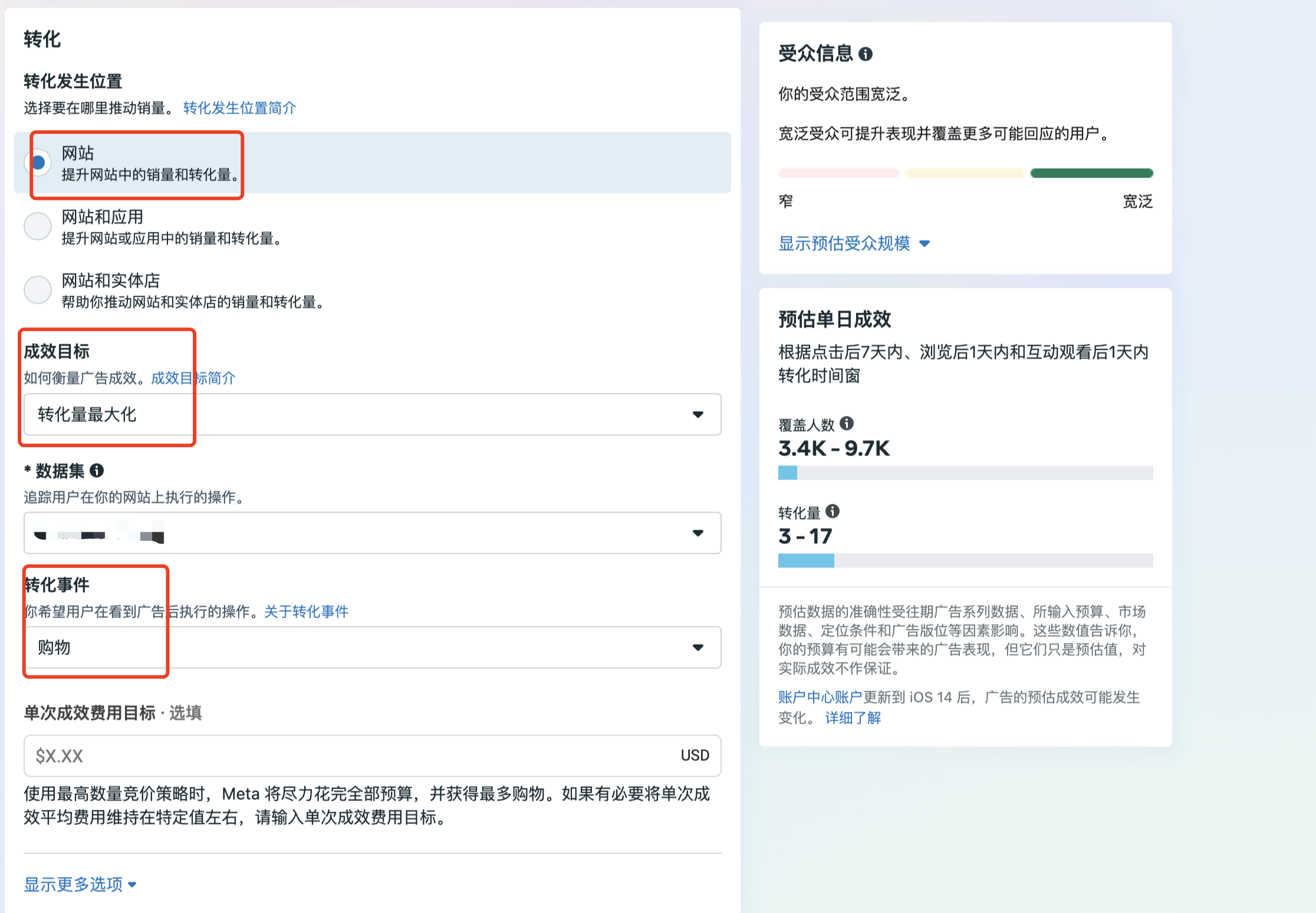1316x913 pixels.
Task: Click the 账户中心账户 link
Action: click(818, 698)
